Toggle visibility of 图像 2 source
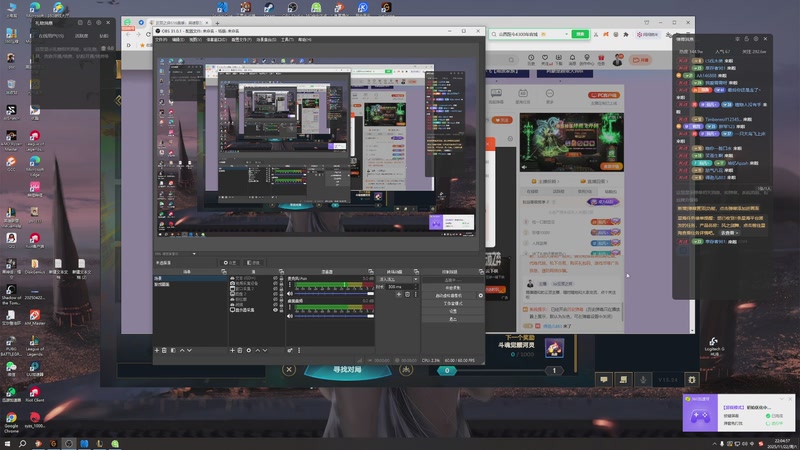Image resolution: width=800 pixels, height=450 pixels. tap(276, 294)
